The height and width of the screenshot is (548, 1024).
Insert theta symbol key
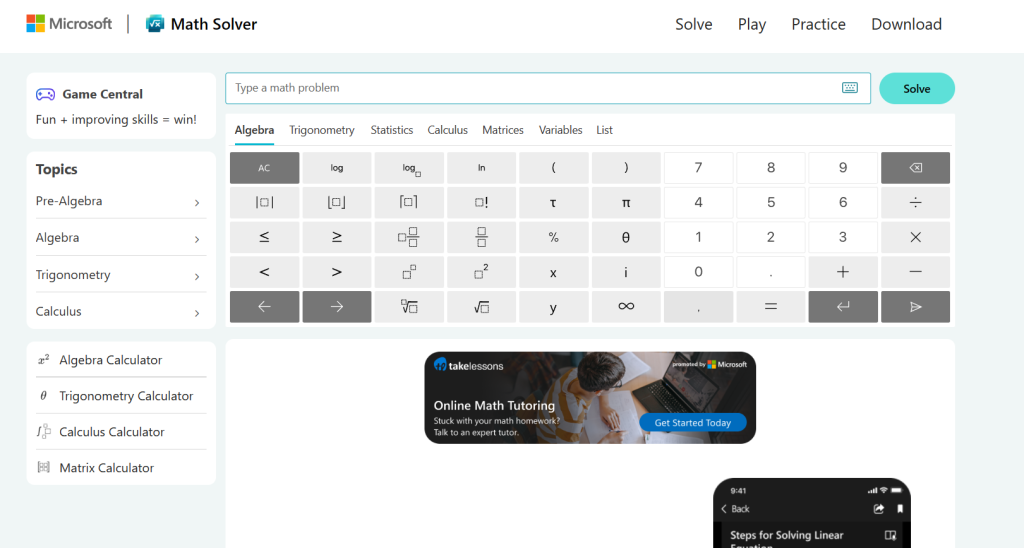click(626, 237)
